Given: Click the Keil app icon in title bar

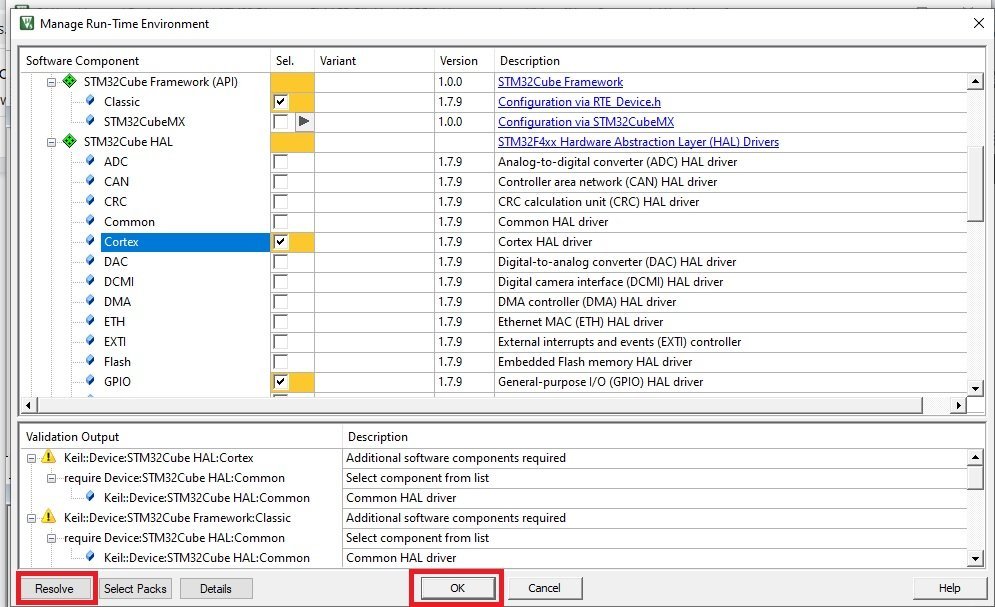Looking at the screenshot, I should coord(27,23).
